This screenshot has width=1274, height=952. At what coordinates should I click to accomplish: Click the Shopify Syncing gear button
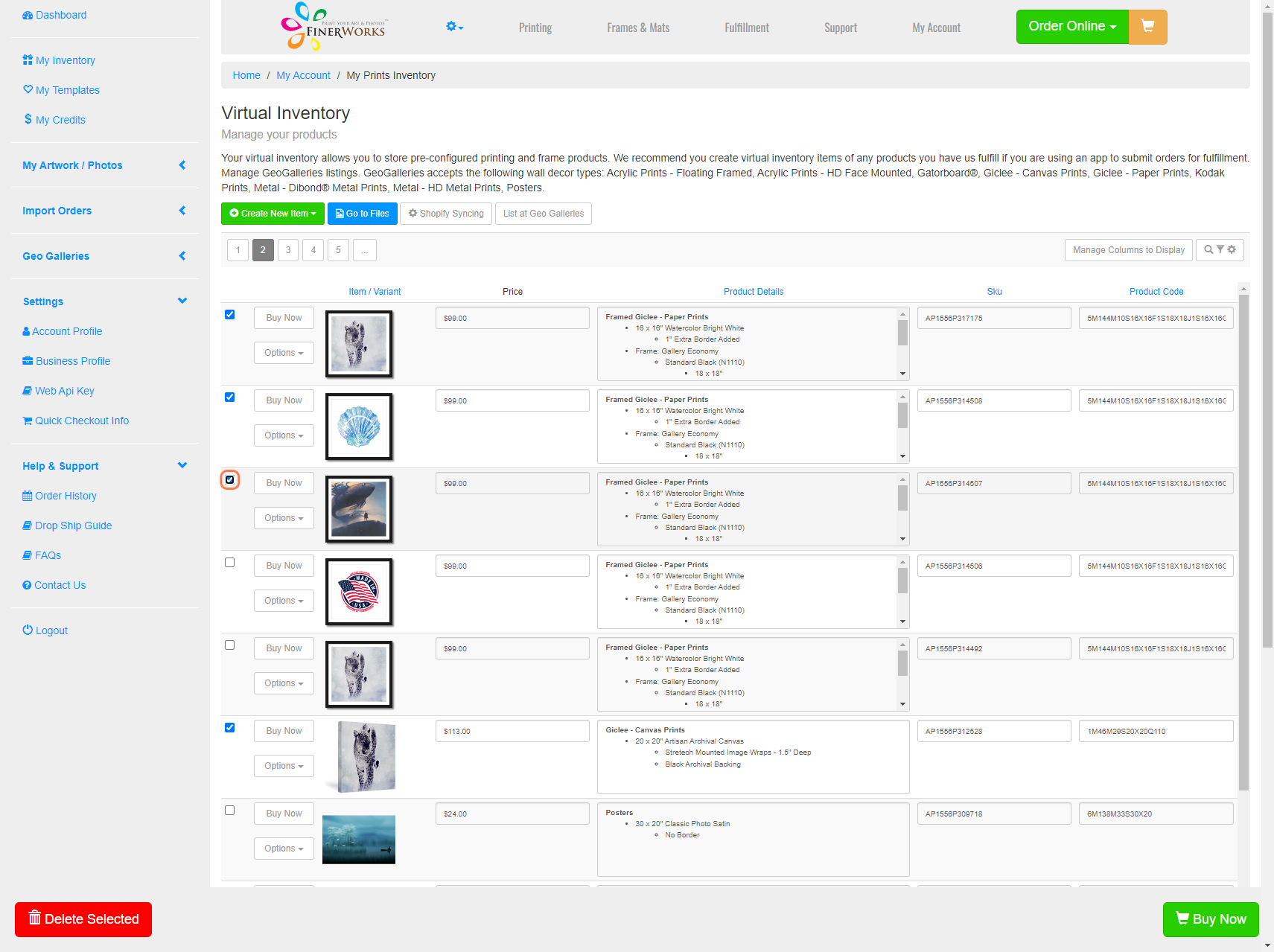pyautogui.click(x=446, y=214)
